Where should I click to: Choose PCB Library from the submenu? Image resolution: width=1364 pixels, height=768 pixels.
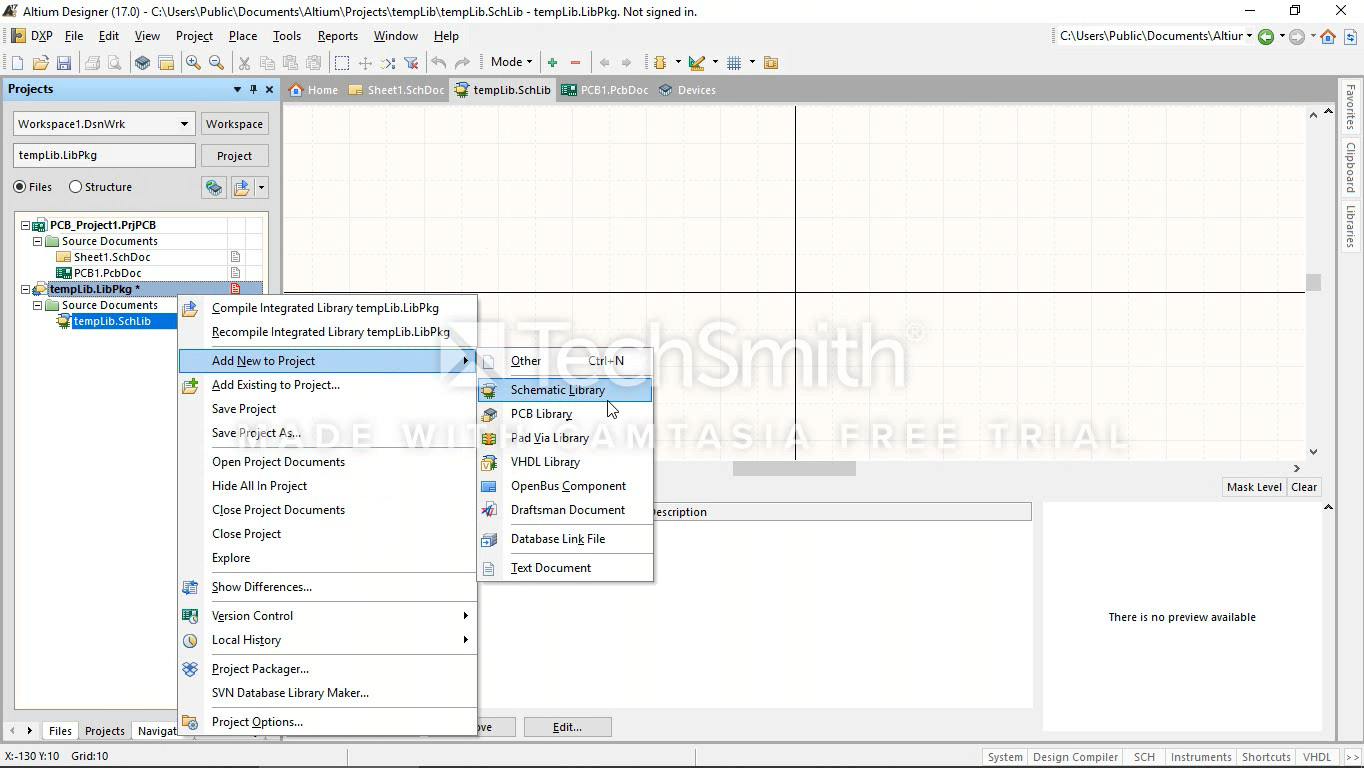click(541, 414)
